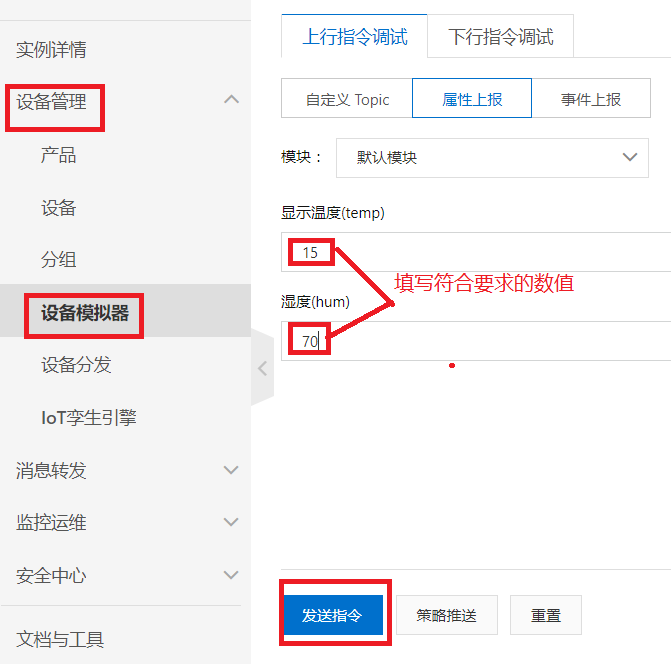This screenshot has width=671, height=664.
Task: Click the 重置 button
Action: click(546, 616)
